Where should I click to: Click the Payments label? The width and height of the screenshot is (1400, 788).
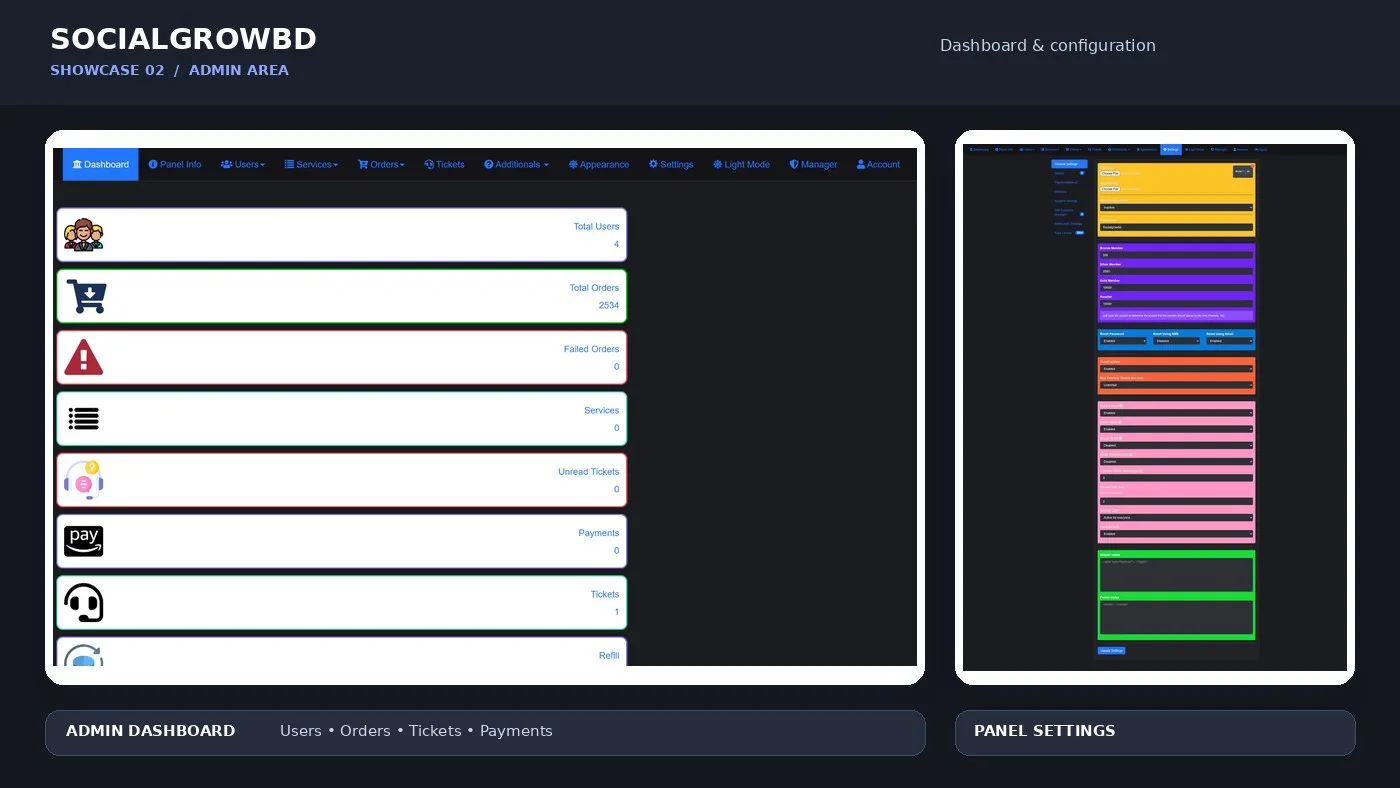[x=599, y=533]
